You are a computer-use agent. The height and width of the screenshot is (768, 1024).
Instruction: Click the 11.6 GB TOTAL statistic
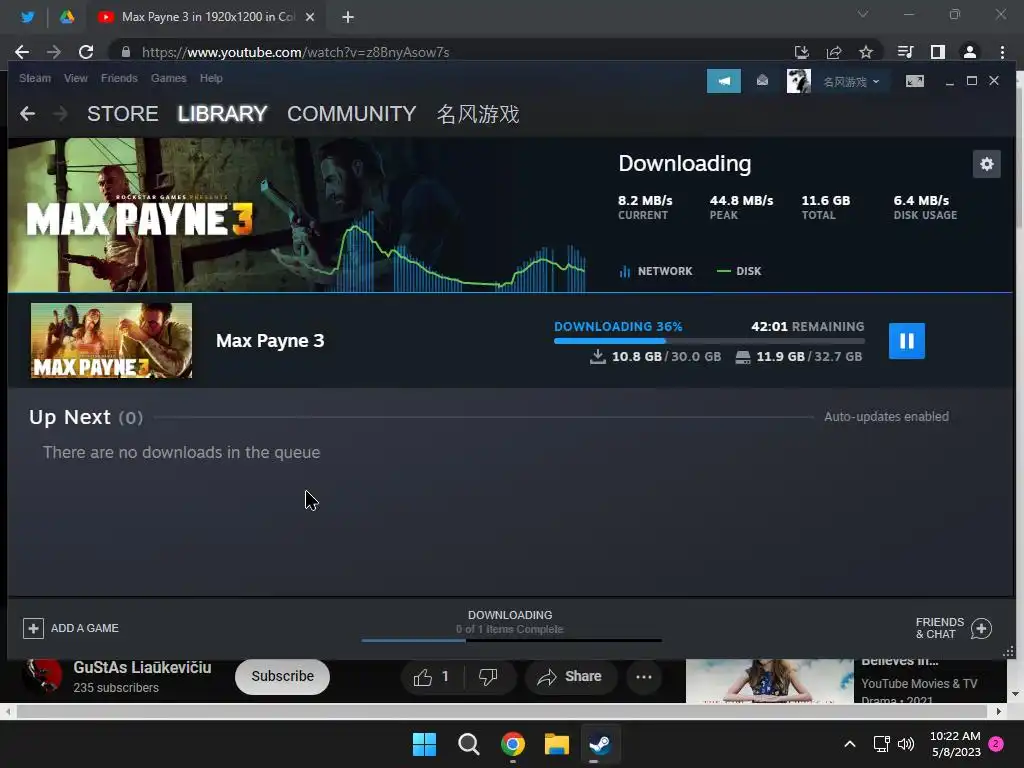pyautogui.click(x=825, y=207)
